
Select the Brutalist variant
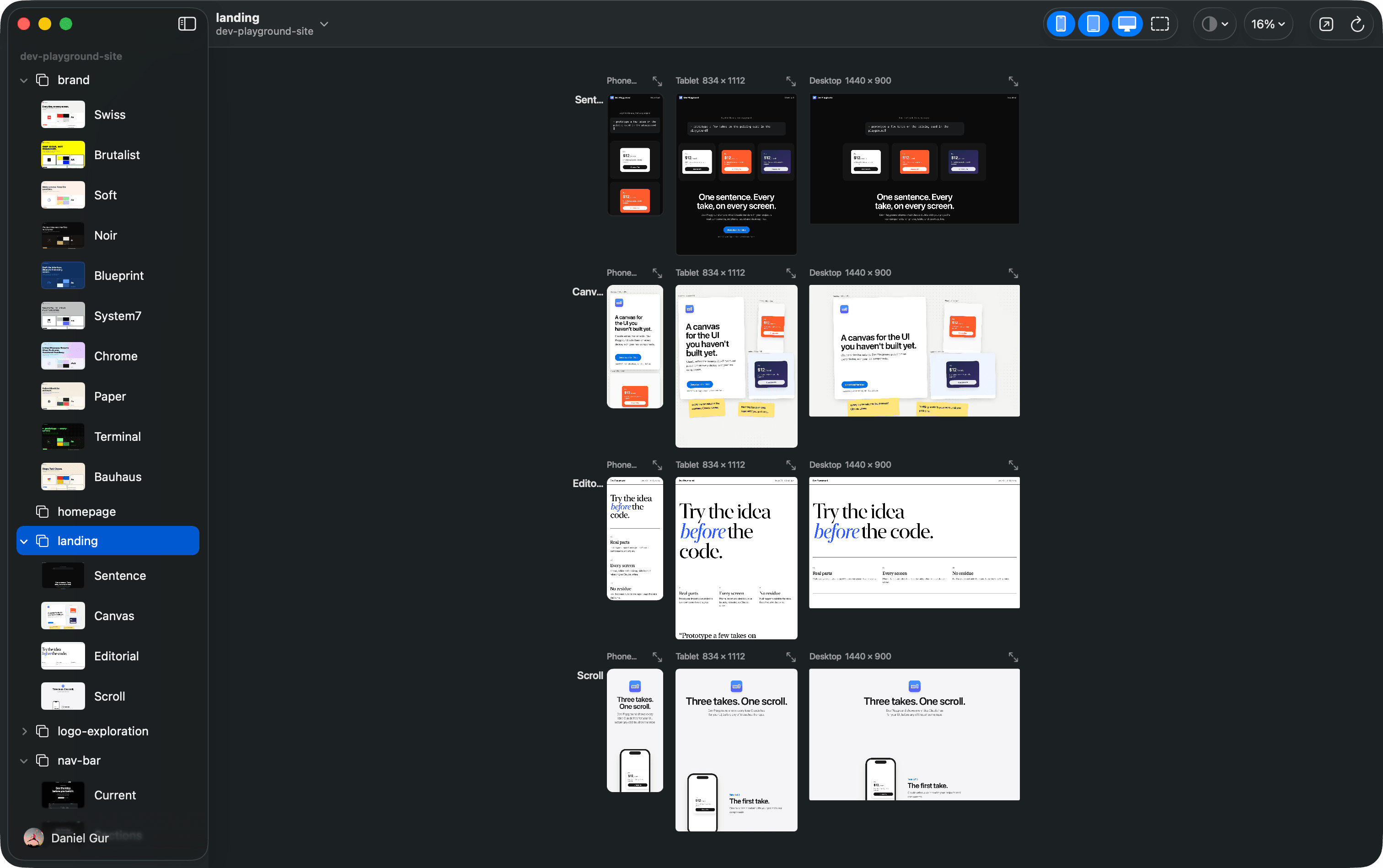(108, 155)
